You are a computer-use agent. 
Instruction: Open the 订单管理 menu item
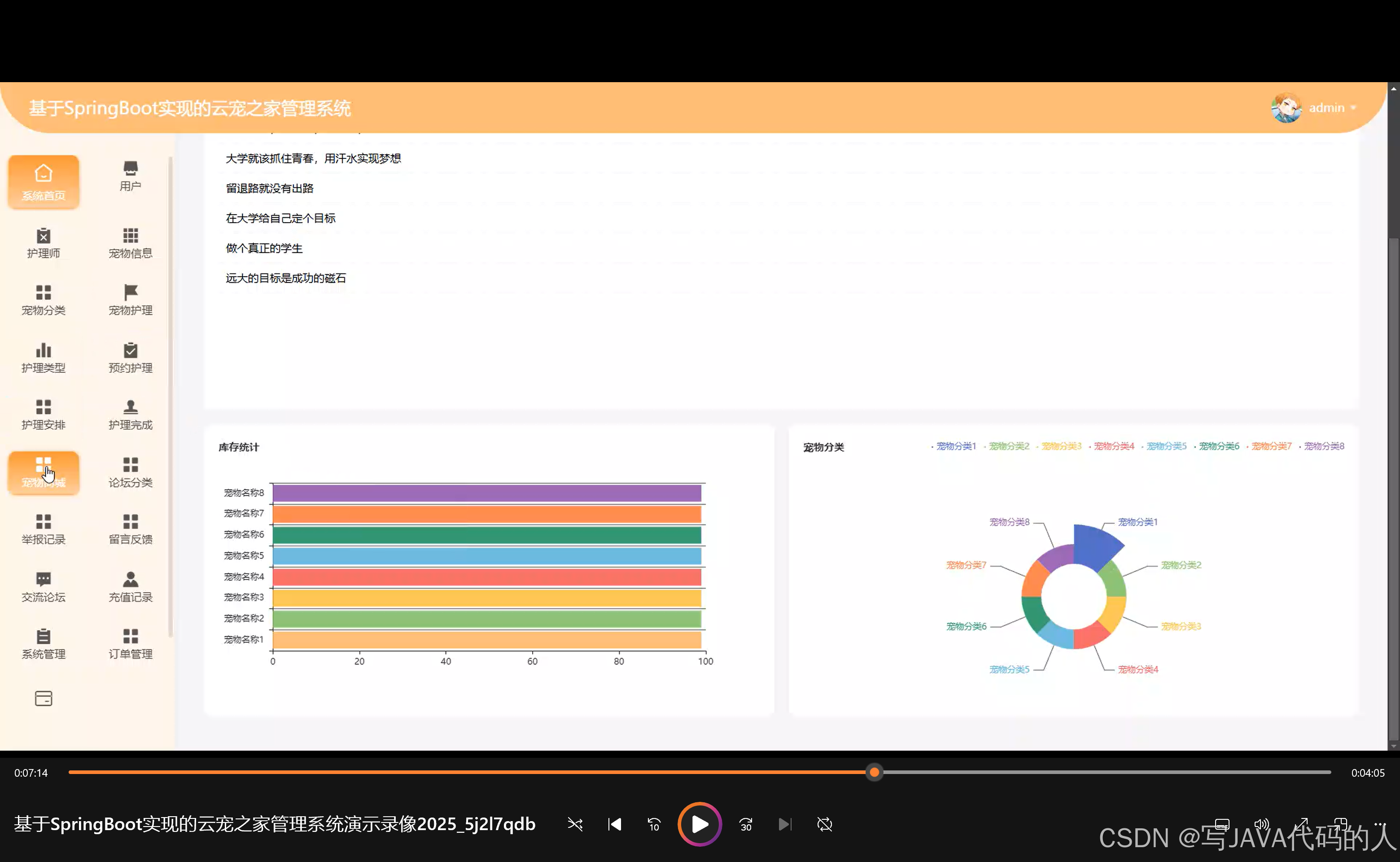130,644
